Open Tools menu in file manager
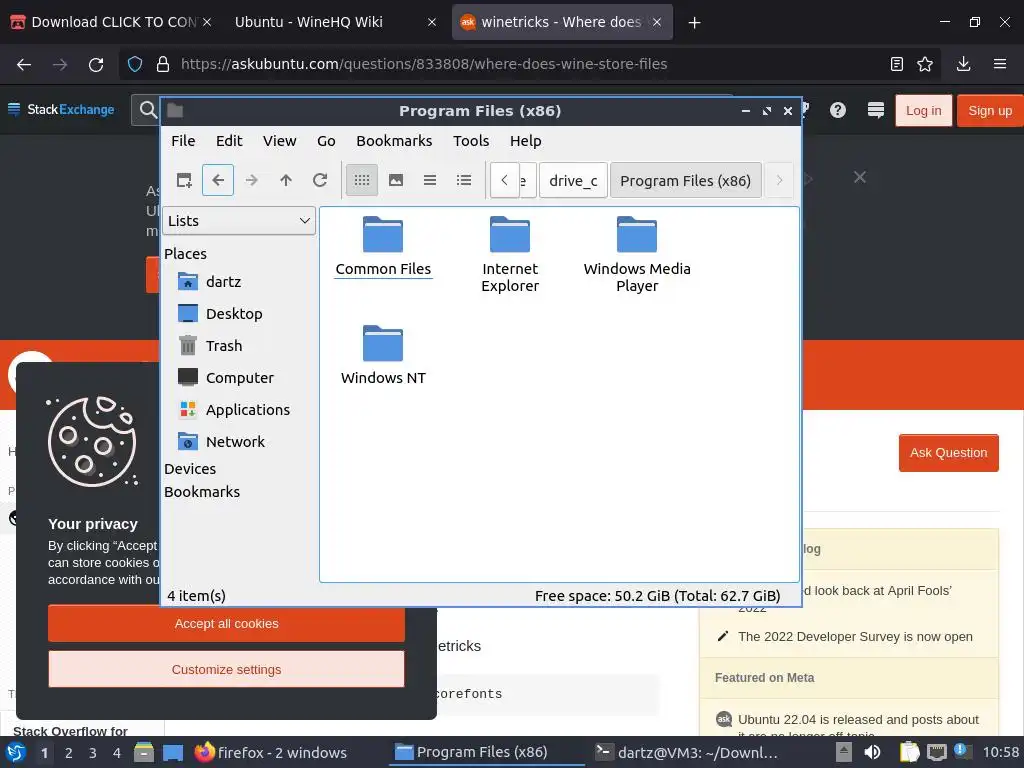 [x=471, y=141]
